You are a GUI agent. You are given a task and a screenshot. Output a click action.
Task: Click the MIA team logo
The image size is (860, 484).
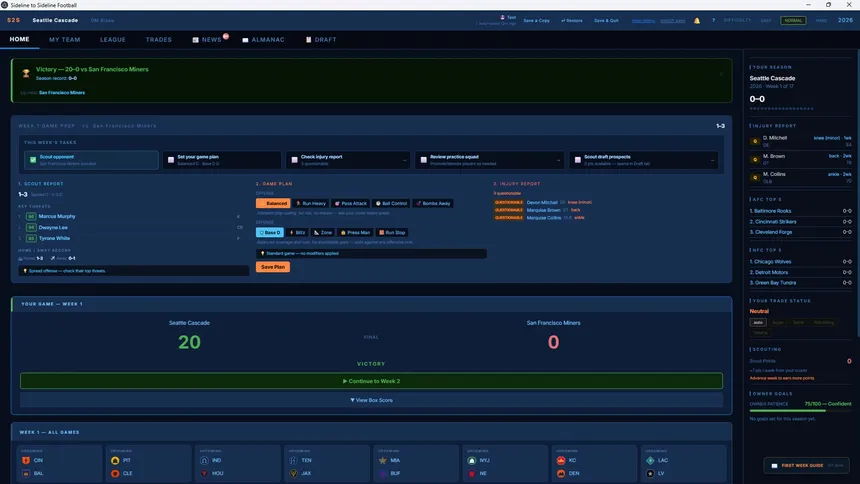coord(383,460)
